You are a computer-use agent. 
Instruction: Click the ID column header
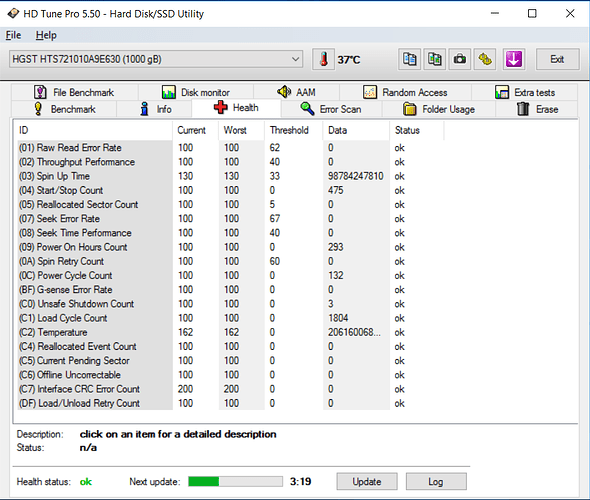coord(93,130)
